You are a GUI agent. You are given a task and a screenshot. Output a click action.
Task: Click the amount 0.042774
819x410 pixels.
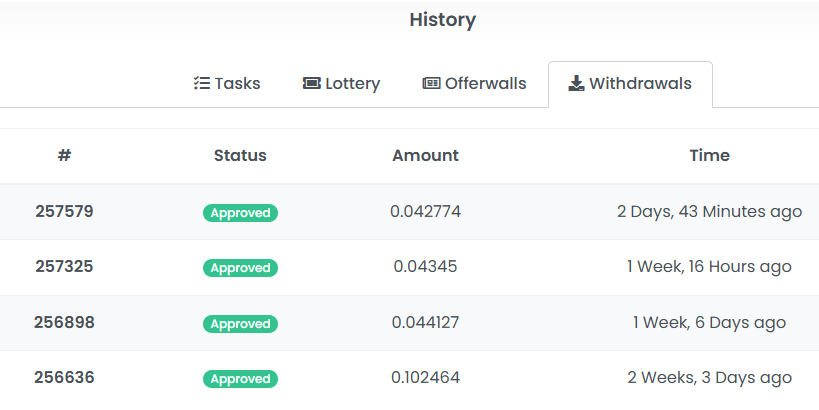426,211
